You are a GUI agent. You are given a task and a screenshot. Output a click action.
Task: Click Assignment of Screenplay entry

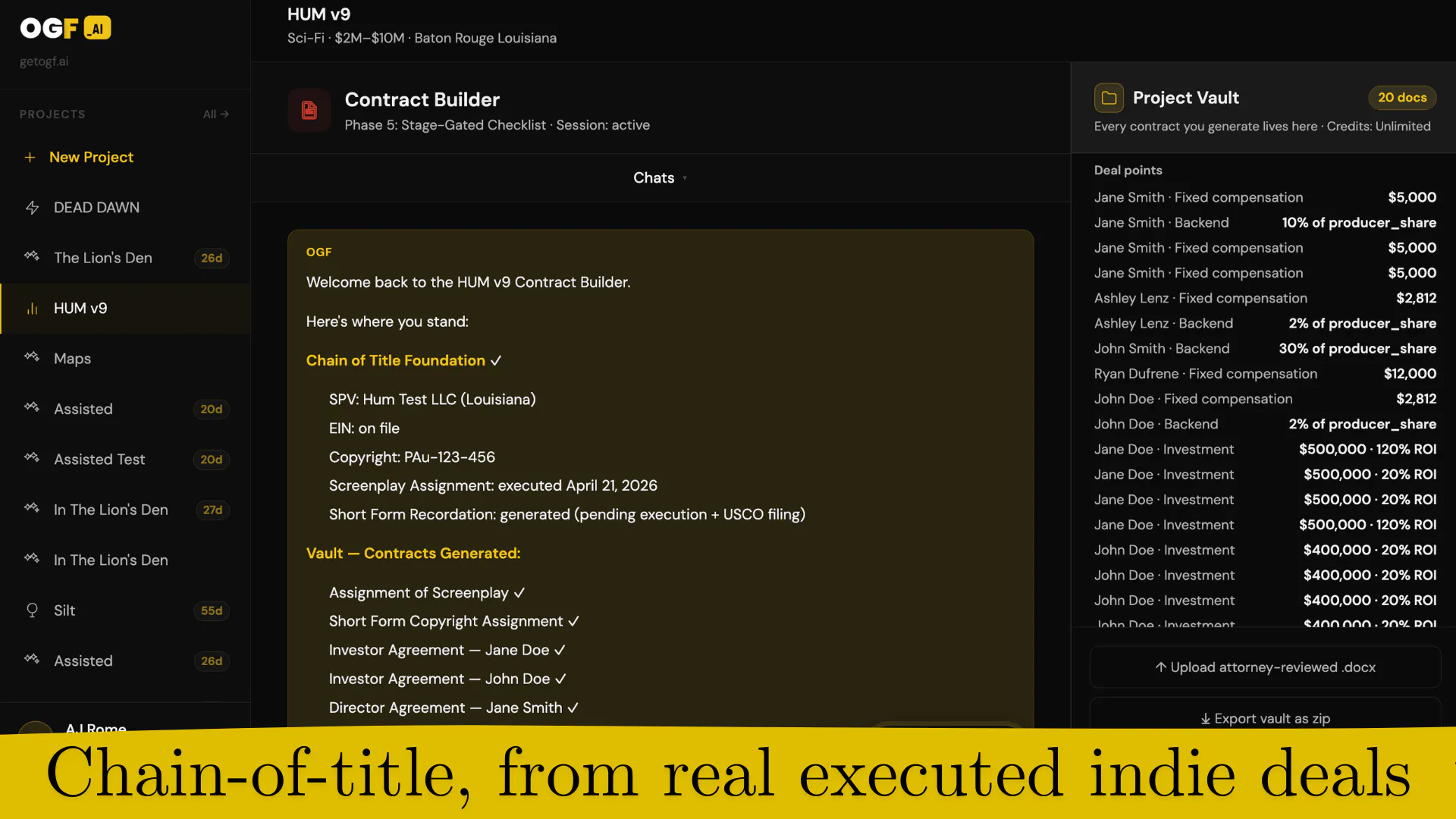click(427, 593)
